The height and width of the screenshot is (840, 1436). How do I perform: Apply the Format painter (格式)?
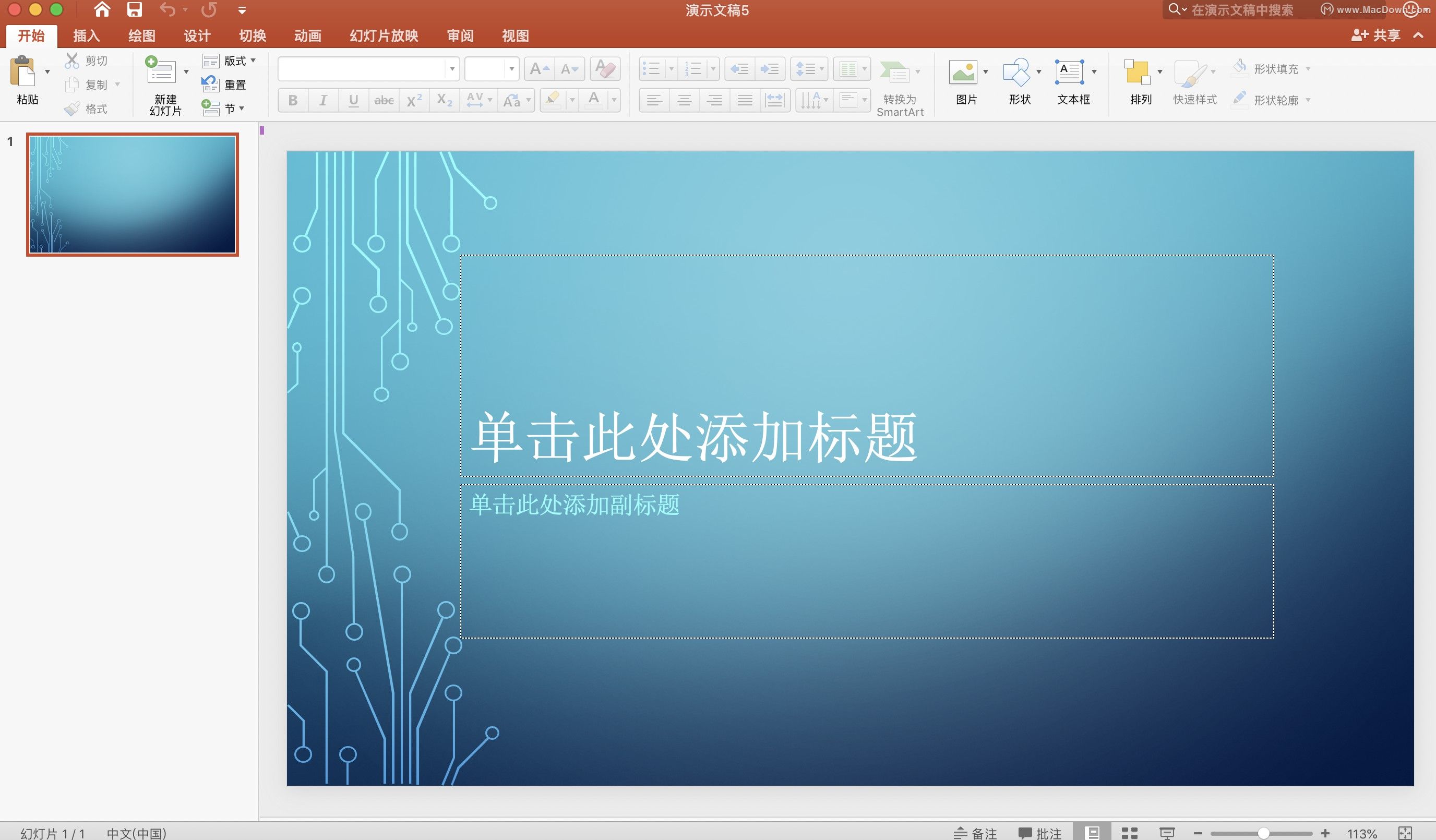pyautogui.click(x=86, y=109)
